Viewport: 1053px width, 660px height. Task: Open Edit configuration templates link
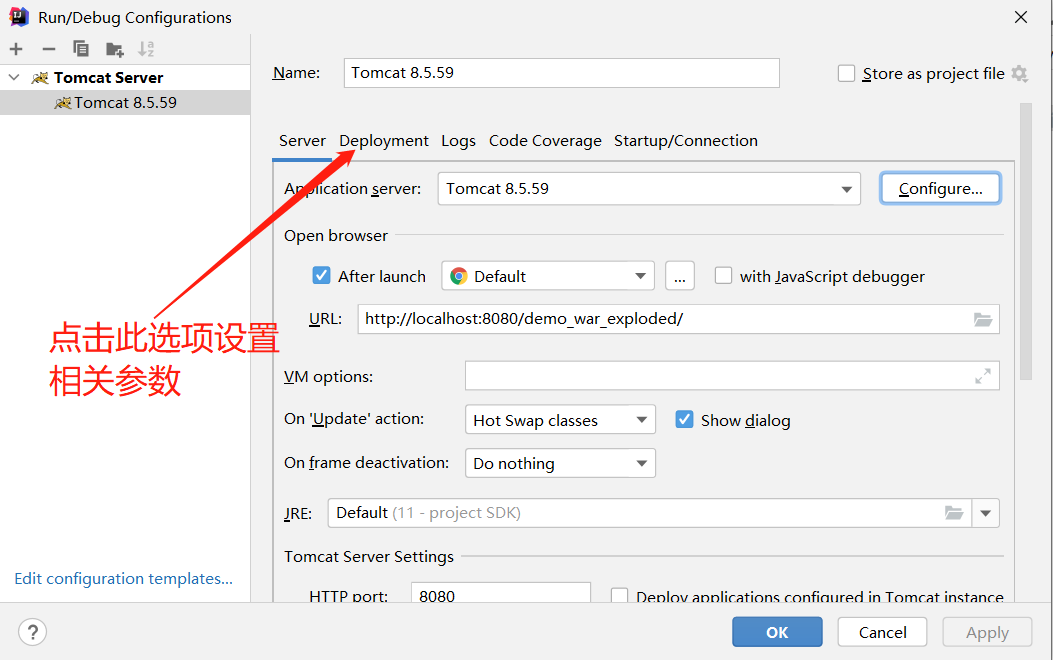click(124, 579)
